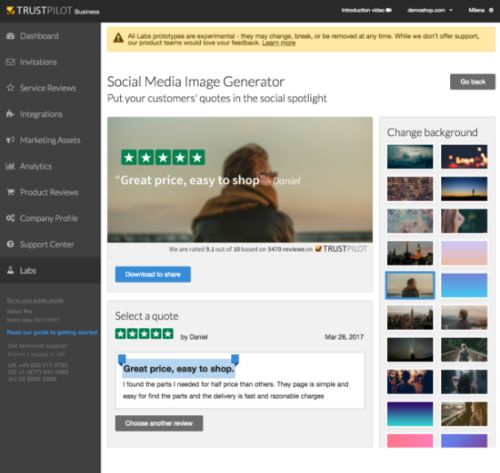This screenshot has width=500, height=473.
Task: Choose the blue gradient background
Action: 464,285
